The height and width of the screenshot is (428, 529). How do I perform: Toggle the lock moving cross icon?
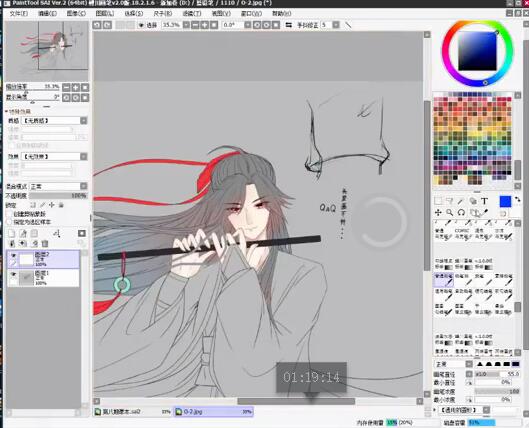click(x=52, y=205)
